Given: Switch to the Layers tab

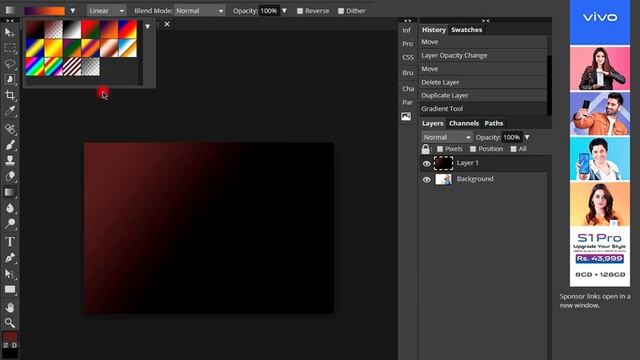Looking at the screenshot, I should pyautogui.click(x=432, y=123).
